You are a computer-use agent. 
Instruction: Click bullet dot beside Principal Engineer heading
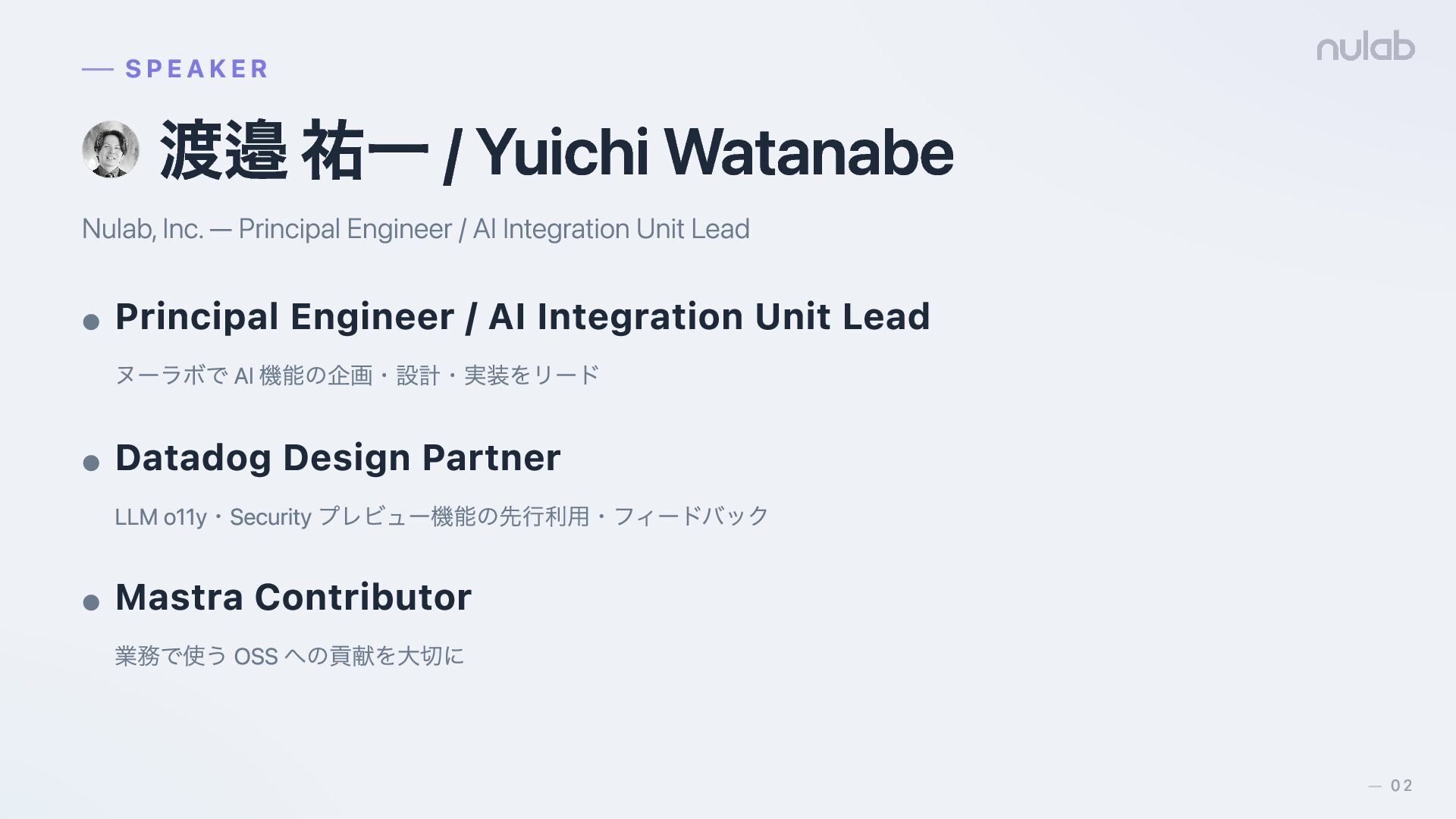91,322
